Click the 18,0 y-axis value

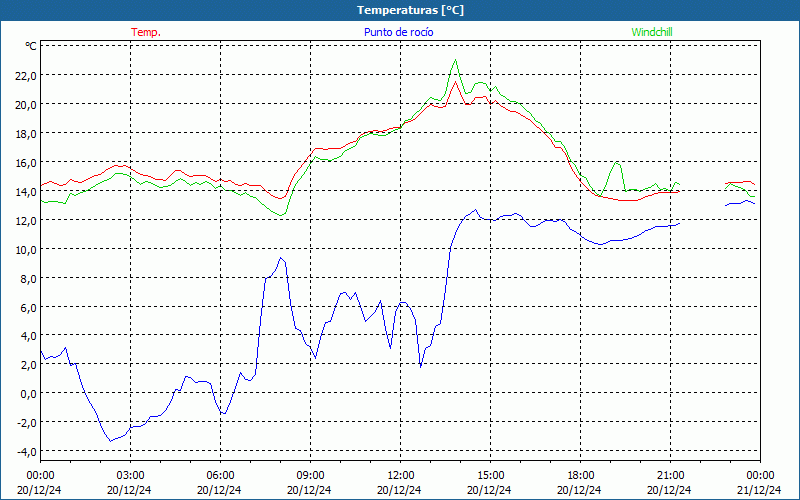tap(26, 134)
